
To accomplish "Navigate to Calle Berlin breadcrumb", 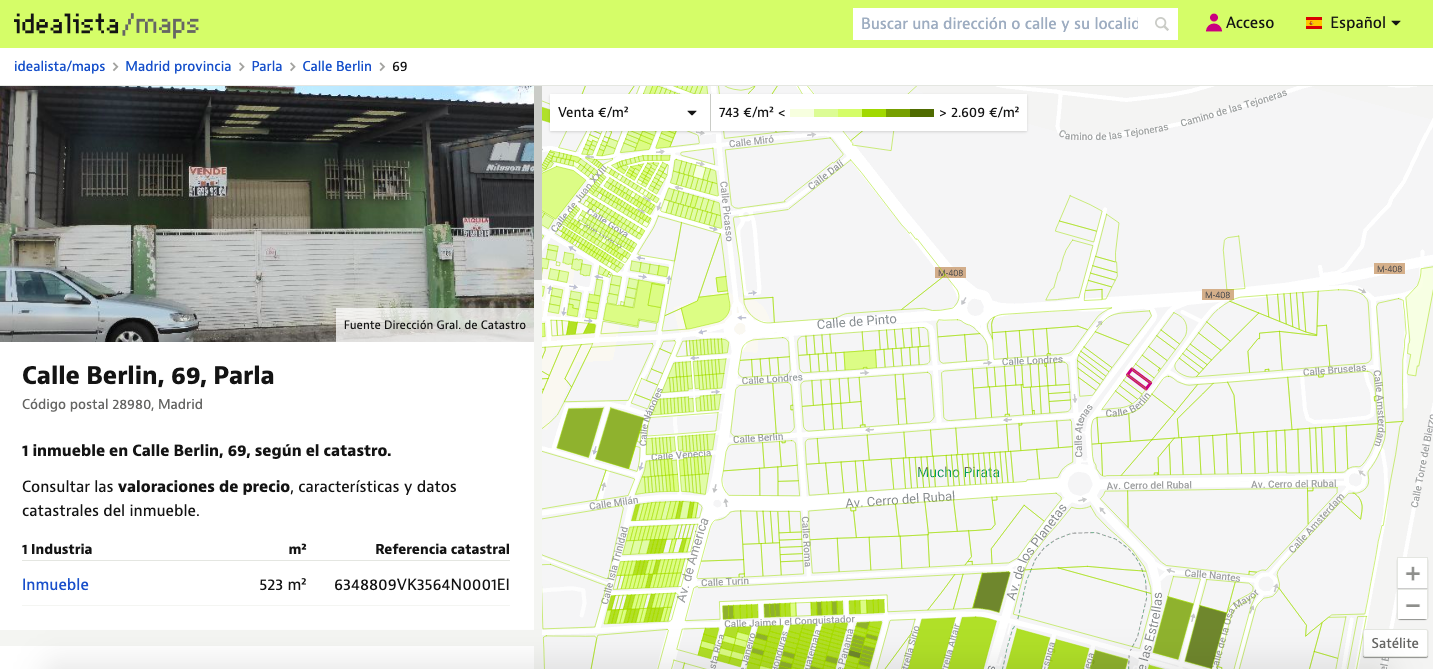I will coord(337,67).
